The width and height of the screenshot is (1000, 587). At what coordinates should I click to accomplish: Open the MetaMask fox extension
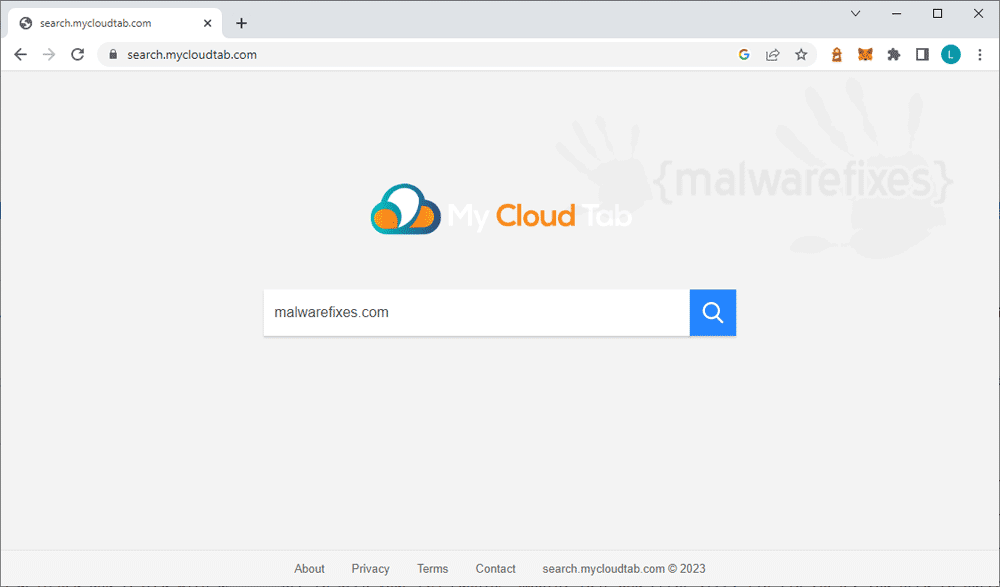click(x=865, y=55)
